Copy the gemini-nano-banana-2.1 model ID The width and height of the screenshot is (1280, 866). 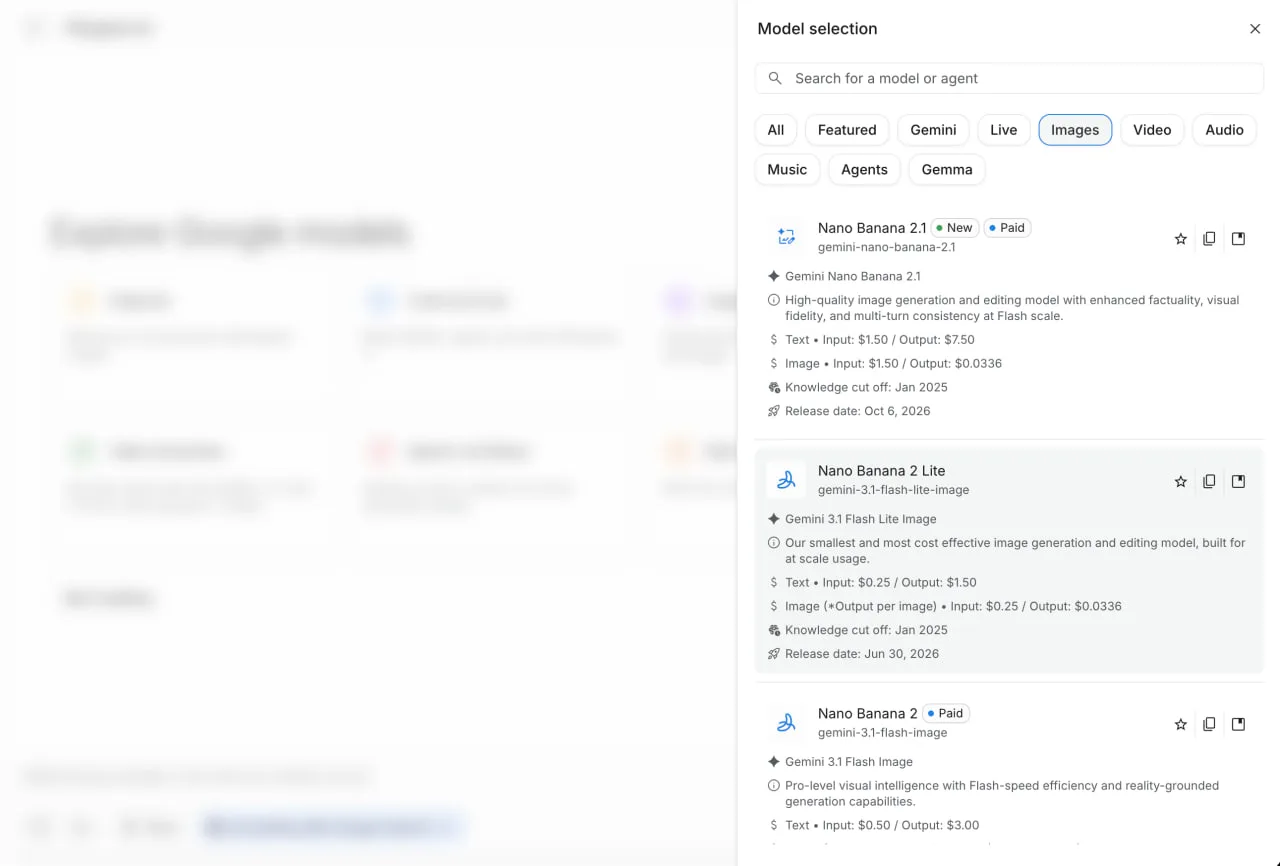[1209, 239]
